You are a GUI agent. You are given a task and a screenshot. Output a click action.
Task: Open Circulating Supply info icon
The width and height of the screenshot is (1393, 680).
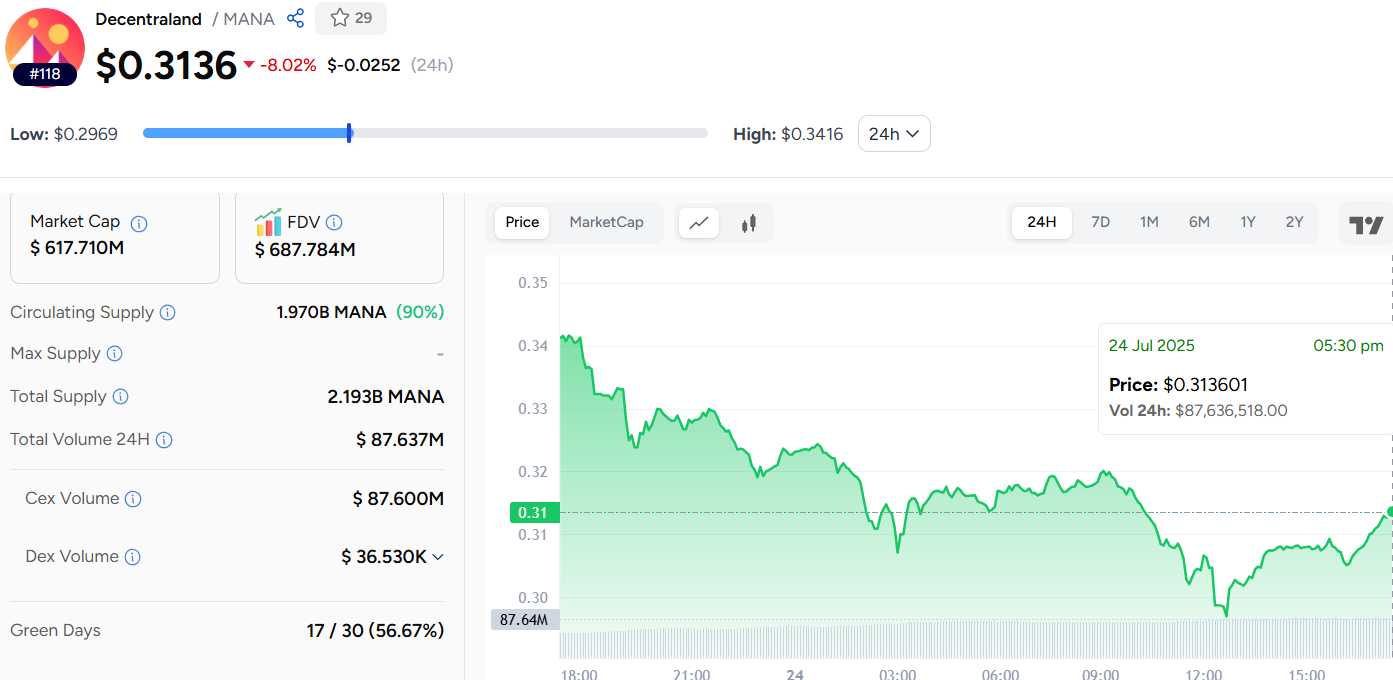point(168,313)
